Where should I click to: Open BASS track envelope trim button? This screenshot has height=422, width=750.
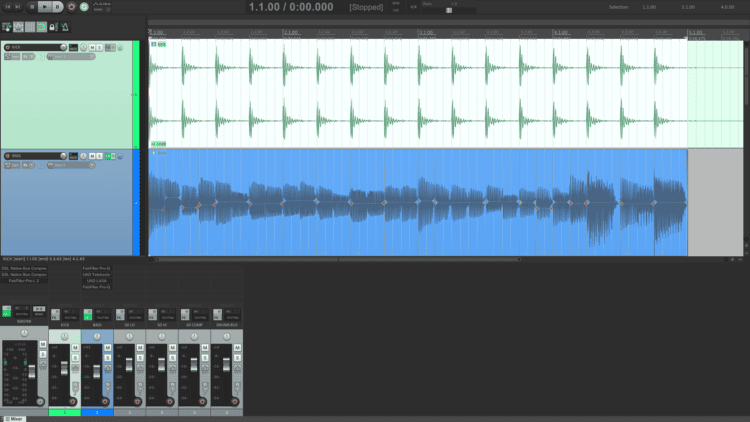(x=12, y=165)
